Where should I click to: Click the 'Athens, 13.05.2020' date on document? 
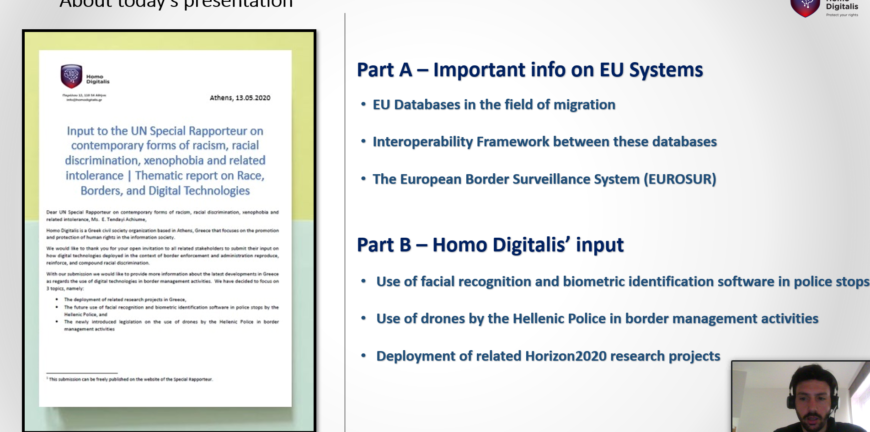240,98
